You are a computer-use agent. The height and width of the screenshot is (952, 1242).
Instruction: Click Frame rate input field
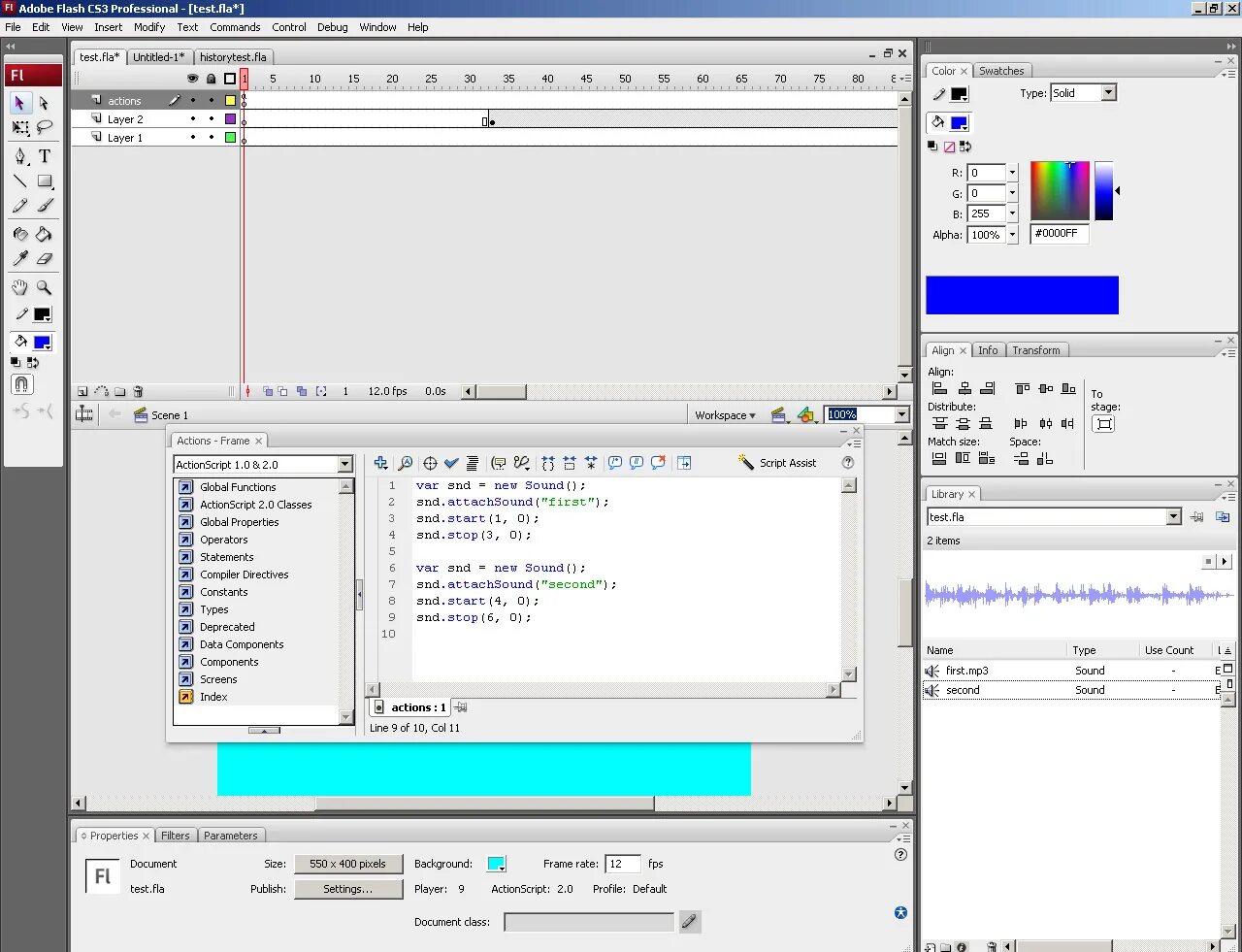pyautogui.click(x=623, y=864)
